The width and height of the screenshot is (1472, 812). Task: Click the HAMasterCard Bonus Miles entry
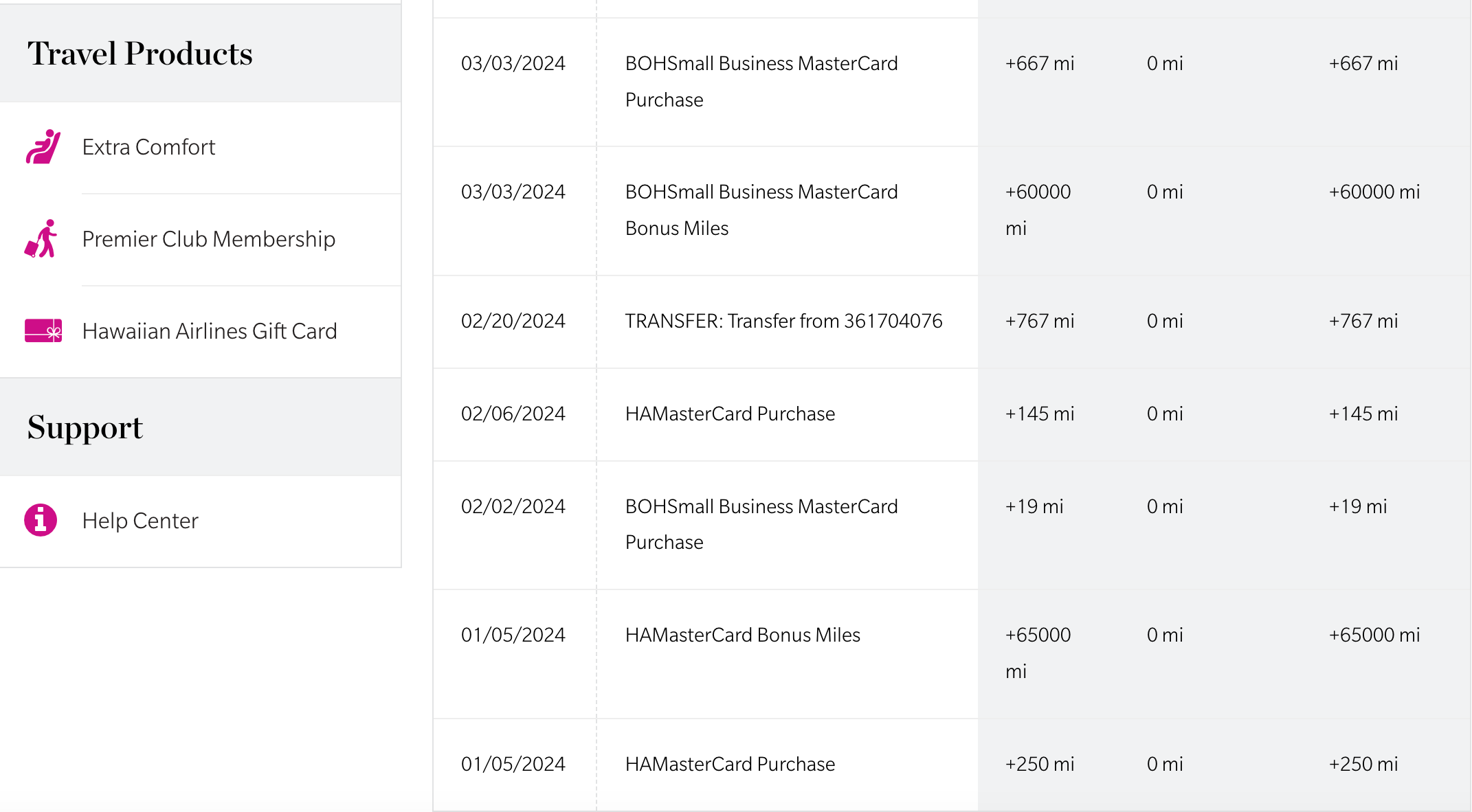coord(744,635)
